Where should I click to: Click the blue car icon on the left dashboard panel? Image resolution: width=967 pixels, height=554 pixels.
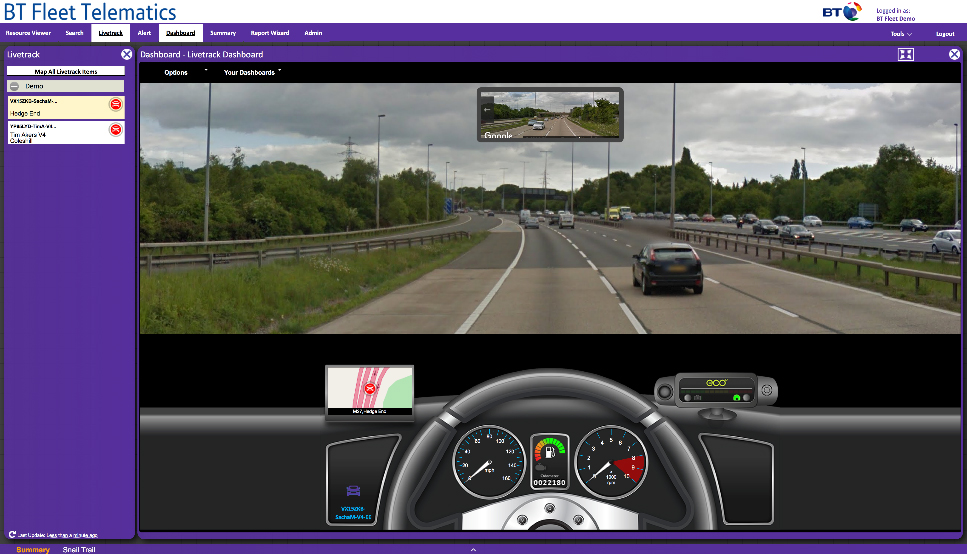(x=353, y=491)
